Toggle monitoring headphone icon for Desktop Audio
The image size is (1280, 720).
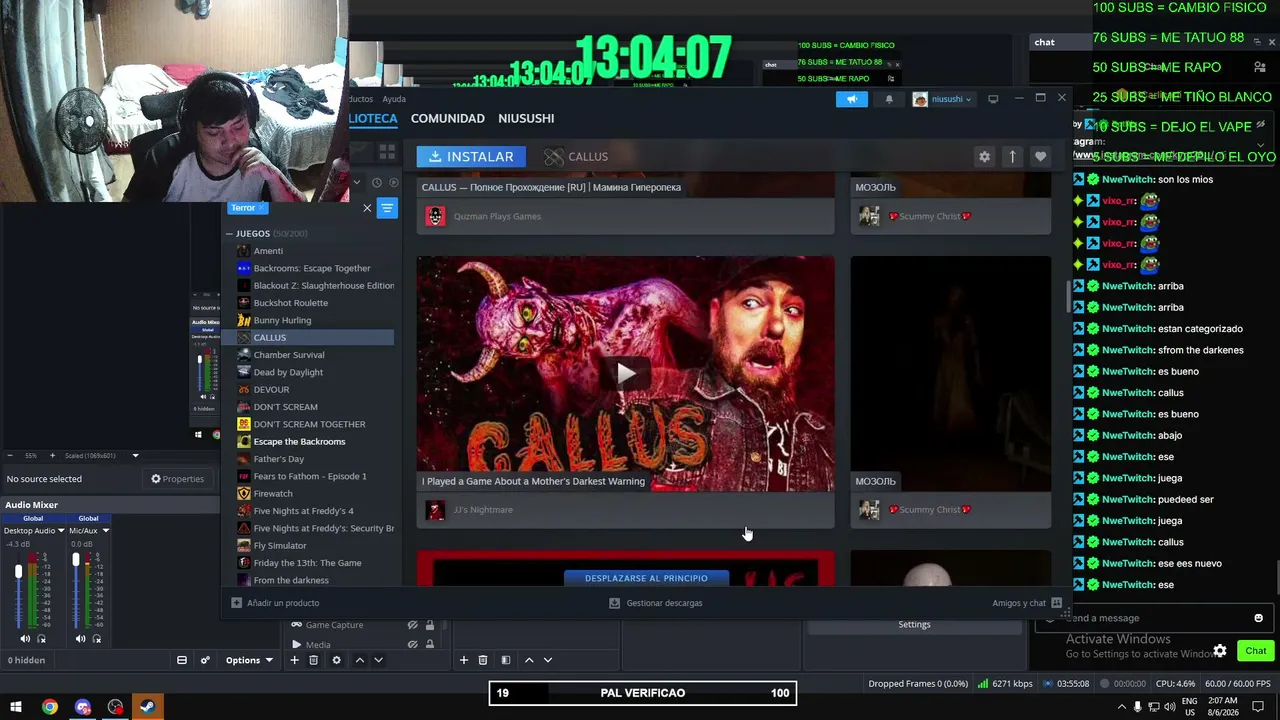41,639
